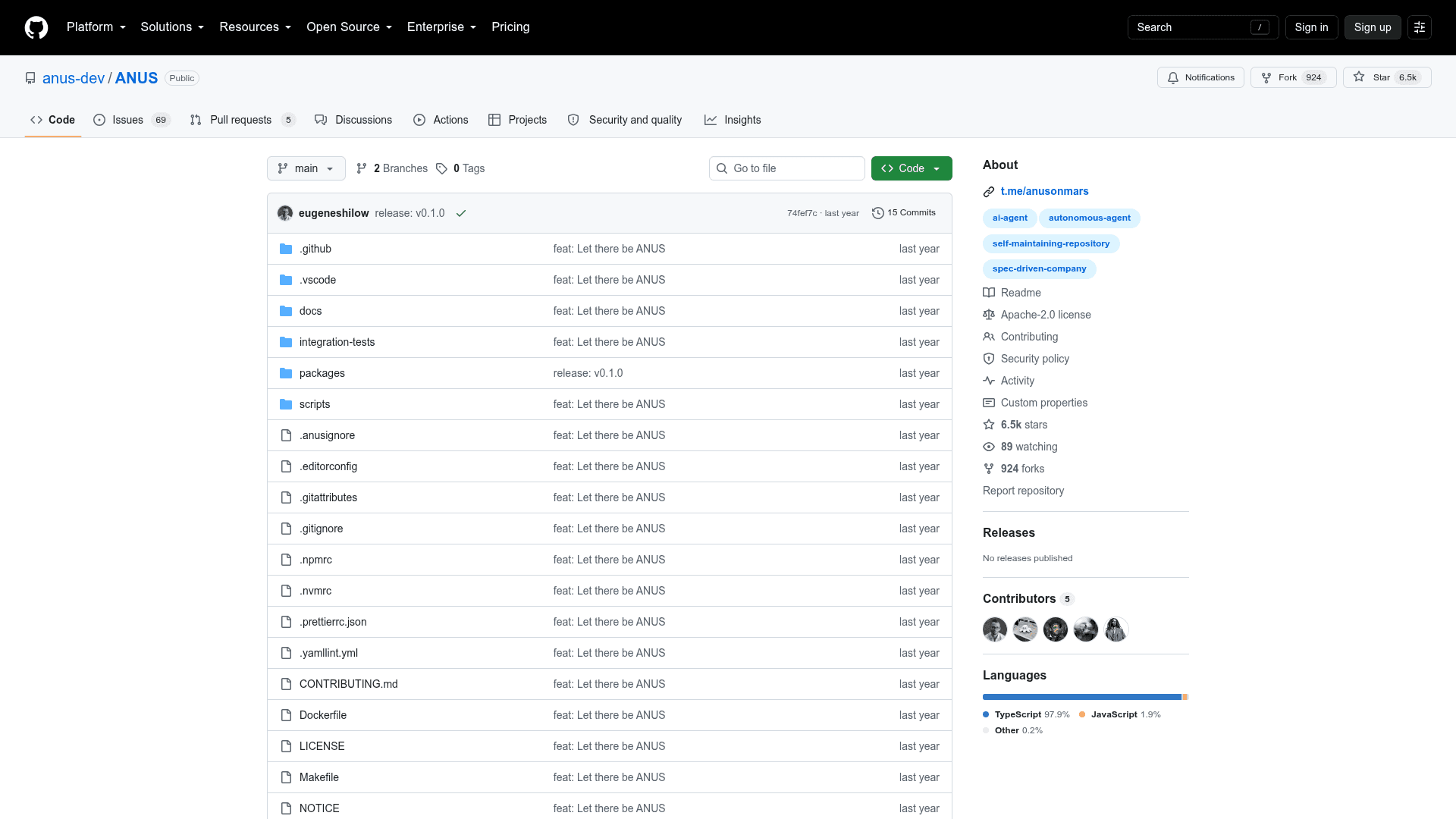Open the Security and quality tab
The image size is (1456, 819).
[625, 120]
